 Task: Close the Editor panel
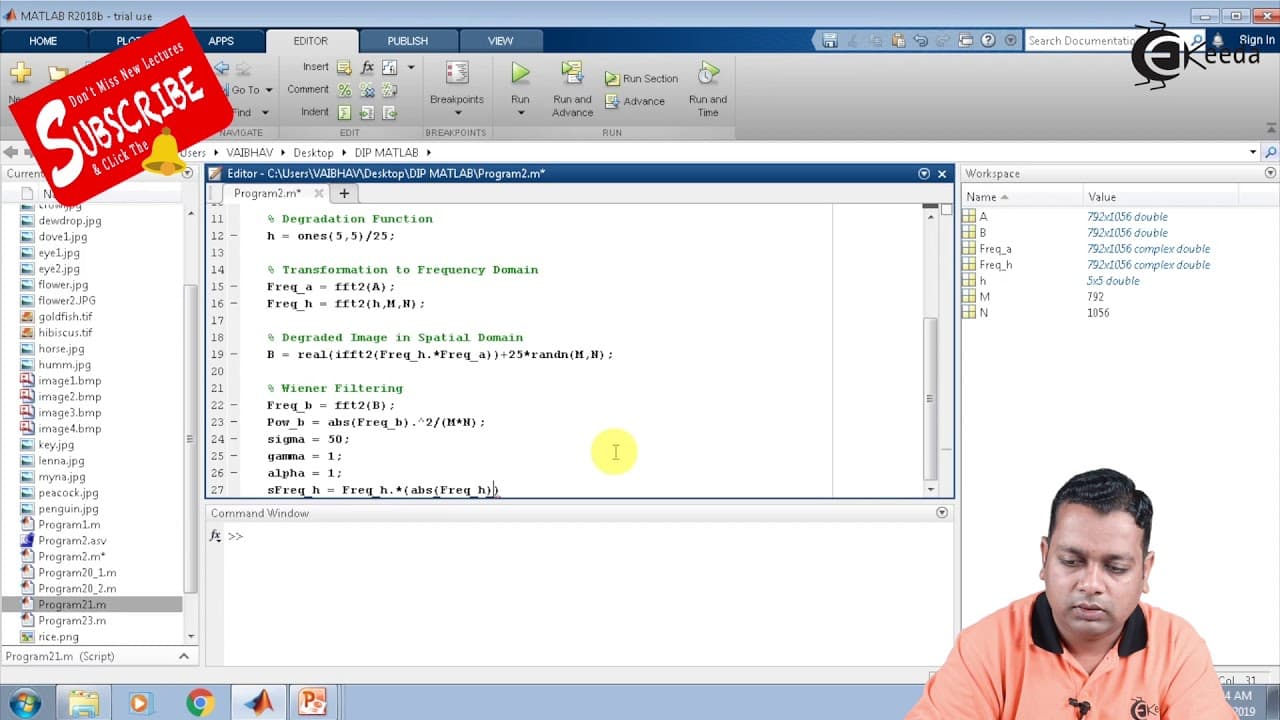click(x=942, y=174)
